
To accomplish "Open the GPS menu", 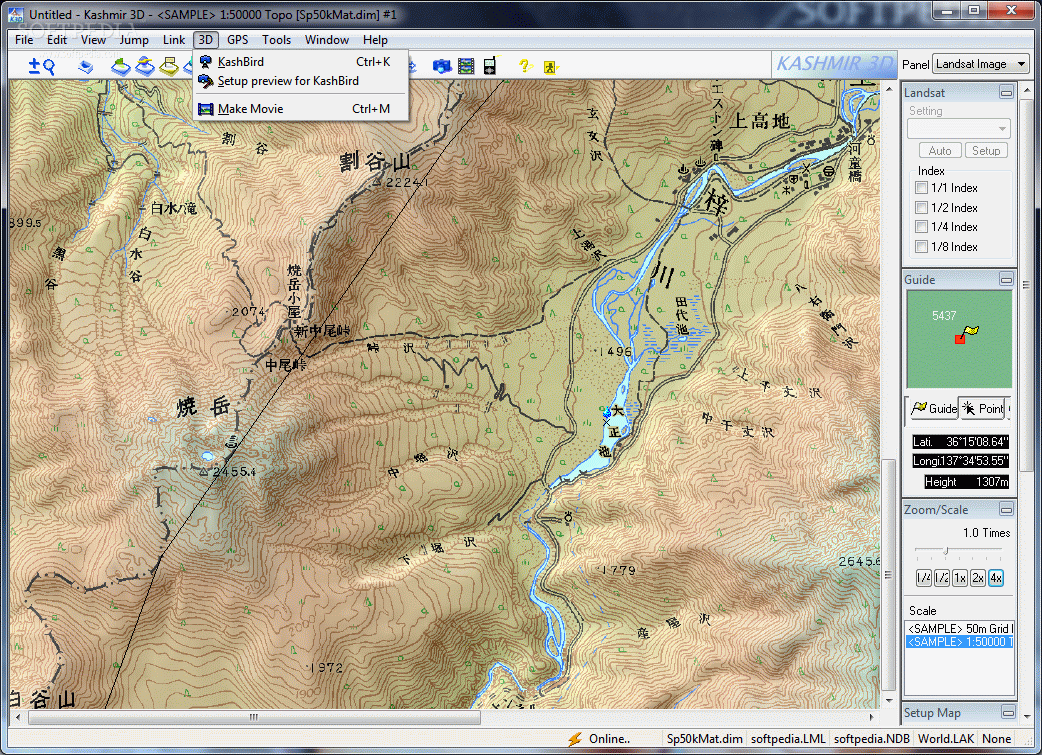I will (x=237, y=40).
